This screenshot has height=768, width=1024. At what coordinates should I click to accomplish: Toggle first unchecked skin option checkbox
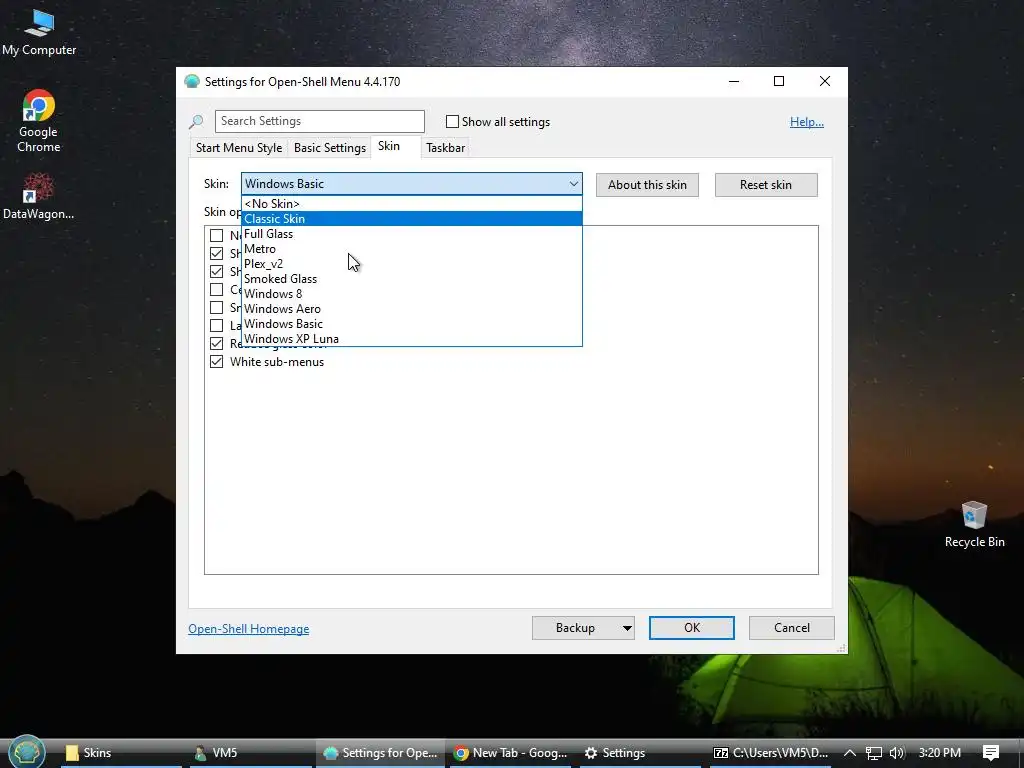click(x=216, y=236)
